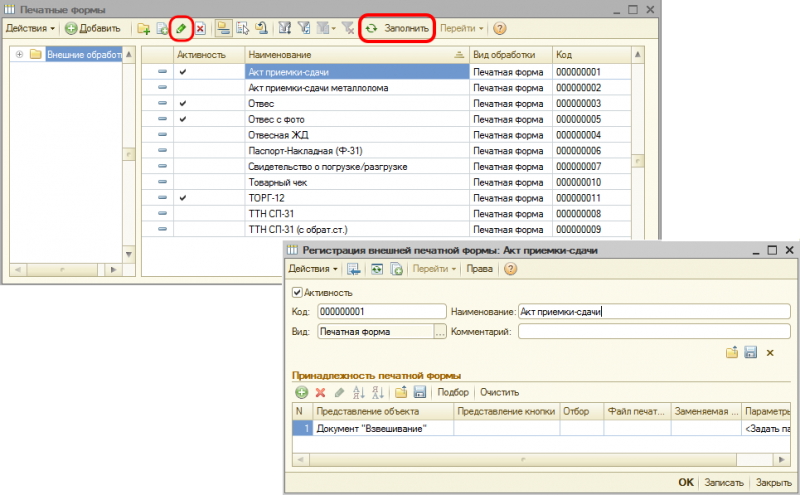Open help in the registration dialog toolbar

(510, 269)
